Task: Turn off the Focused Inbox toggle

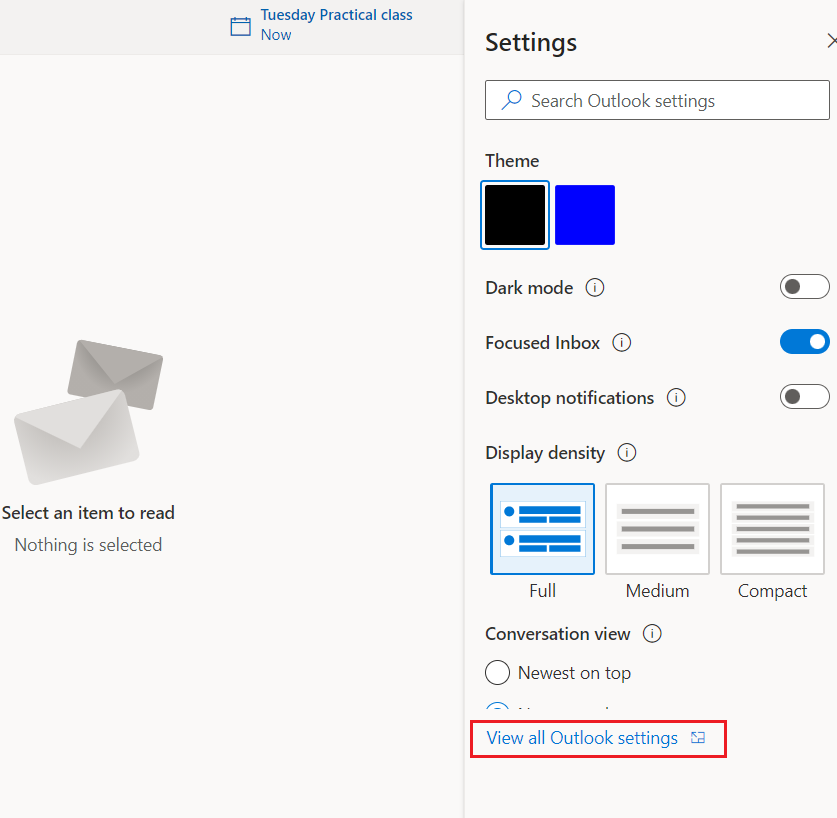Action: [x=804, y=342]
